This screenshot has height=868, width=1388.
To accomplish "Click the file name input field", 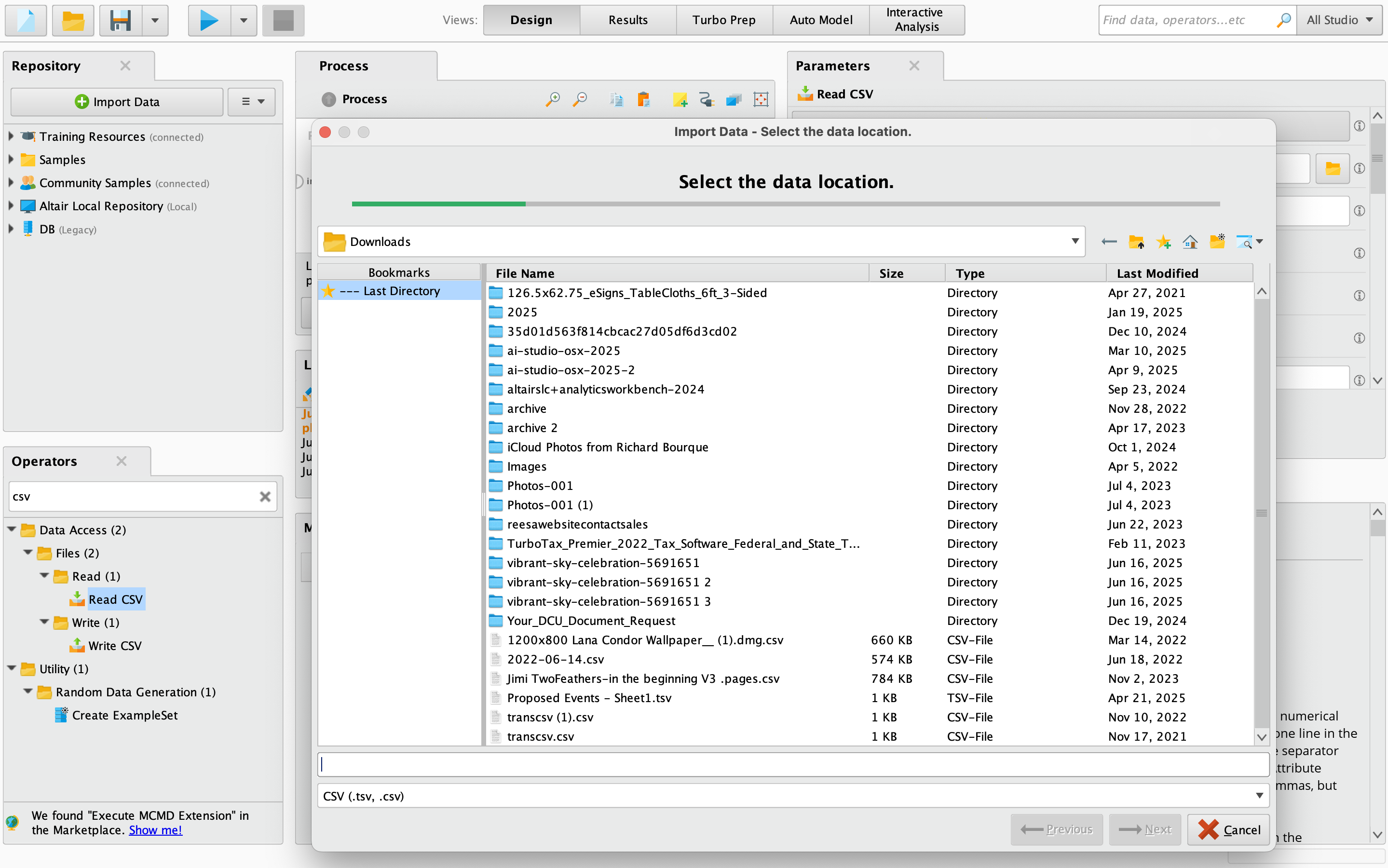I will (x=793, y=765).
